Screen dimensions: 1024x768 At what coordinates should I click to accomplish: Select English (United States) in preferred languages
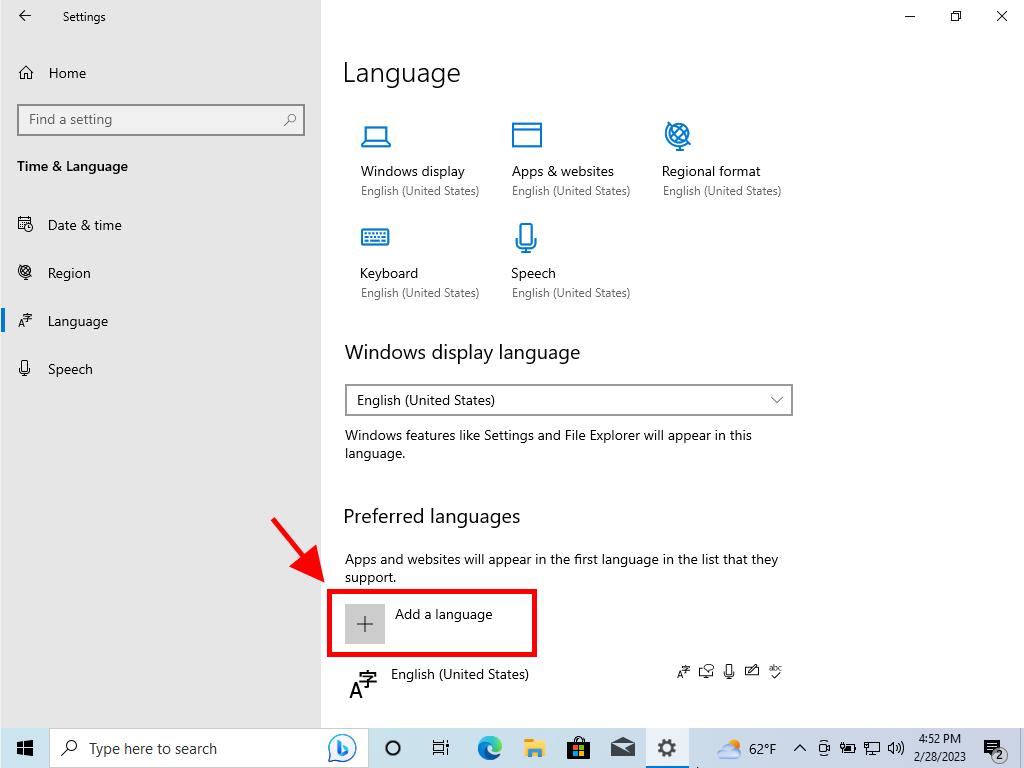[460, 675]
